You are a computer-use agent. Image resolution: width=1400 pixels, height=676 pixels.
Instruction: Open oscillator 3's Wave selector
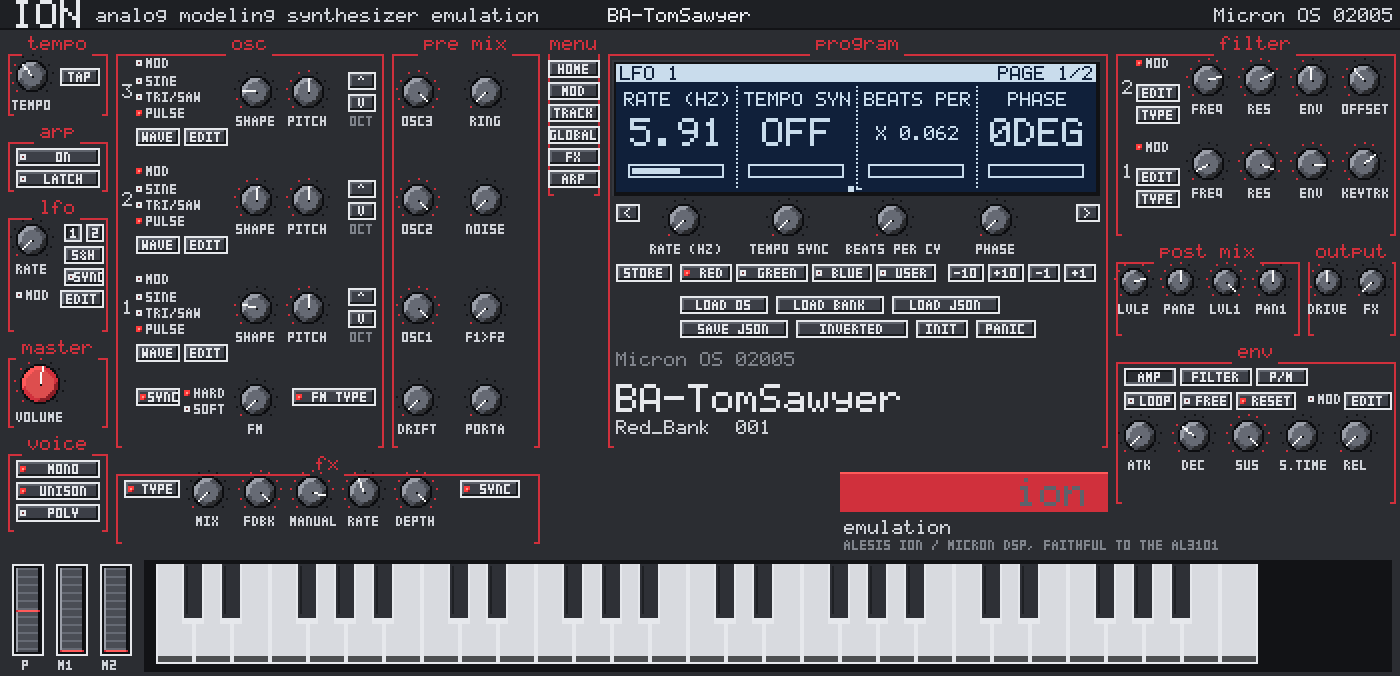tap(158, 137)
